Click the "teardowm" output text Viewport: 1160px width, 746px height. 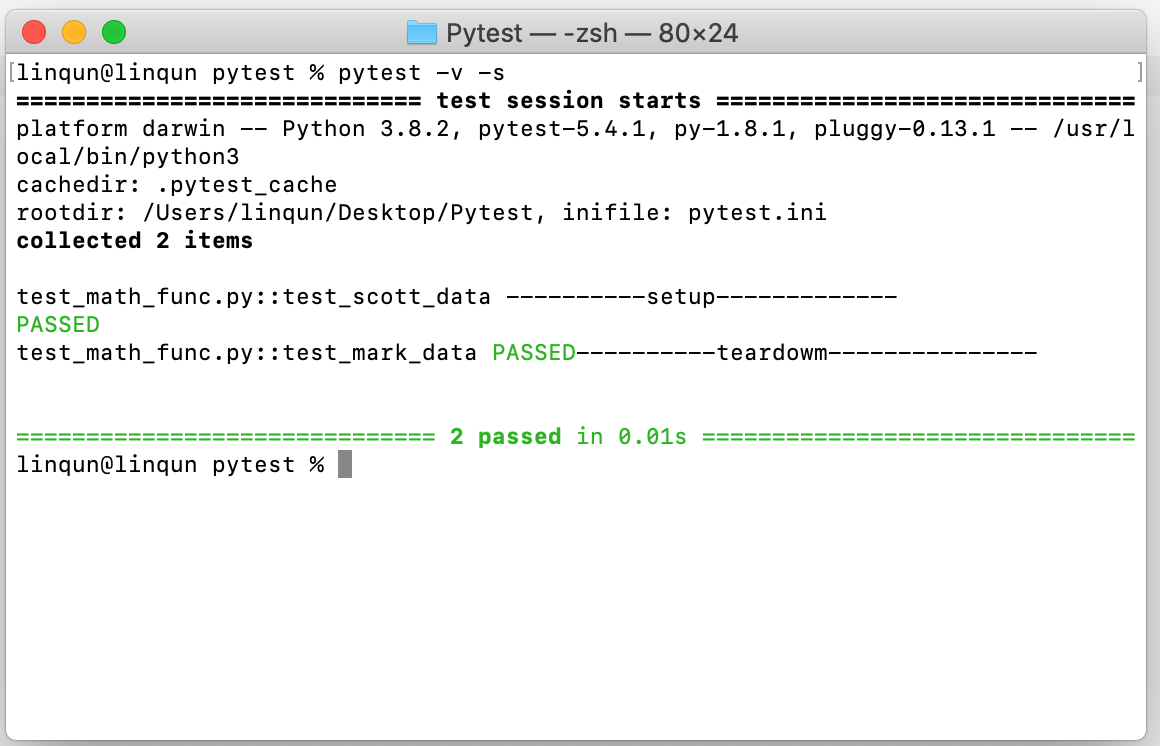click(x=772, y=353)
